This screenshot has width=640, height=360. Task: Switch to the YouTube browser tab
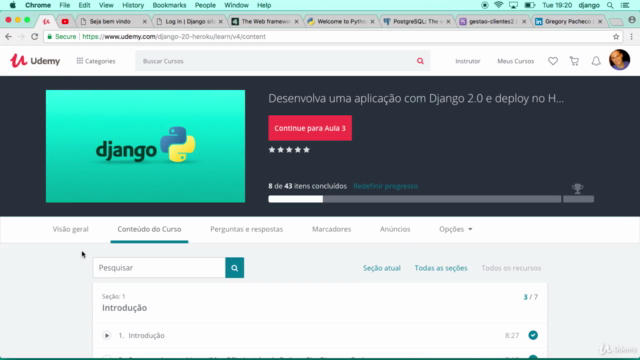[65, 21]
